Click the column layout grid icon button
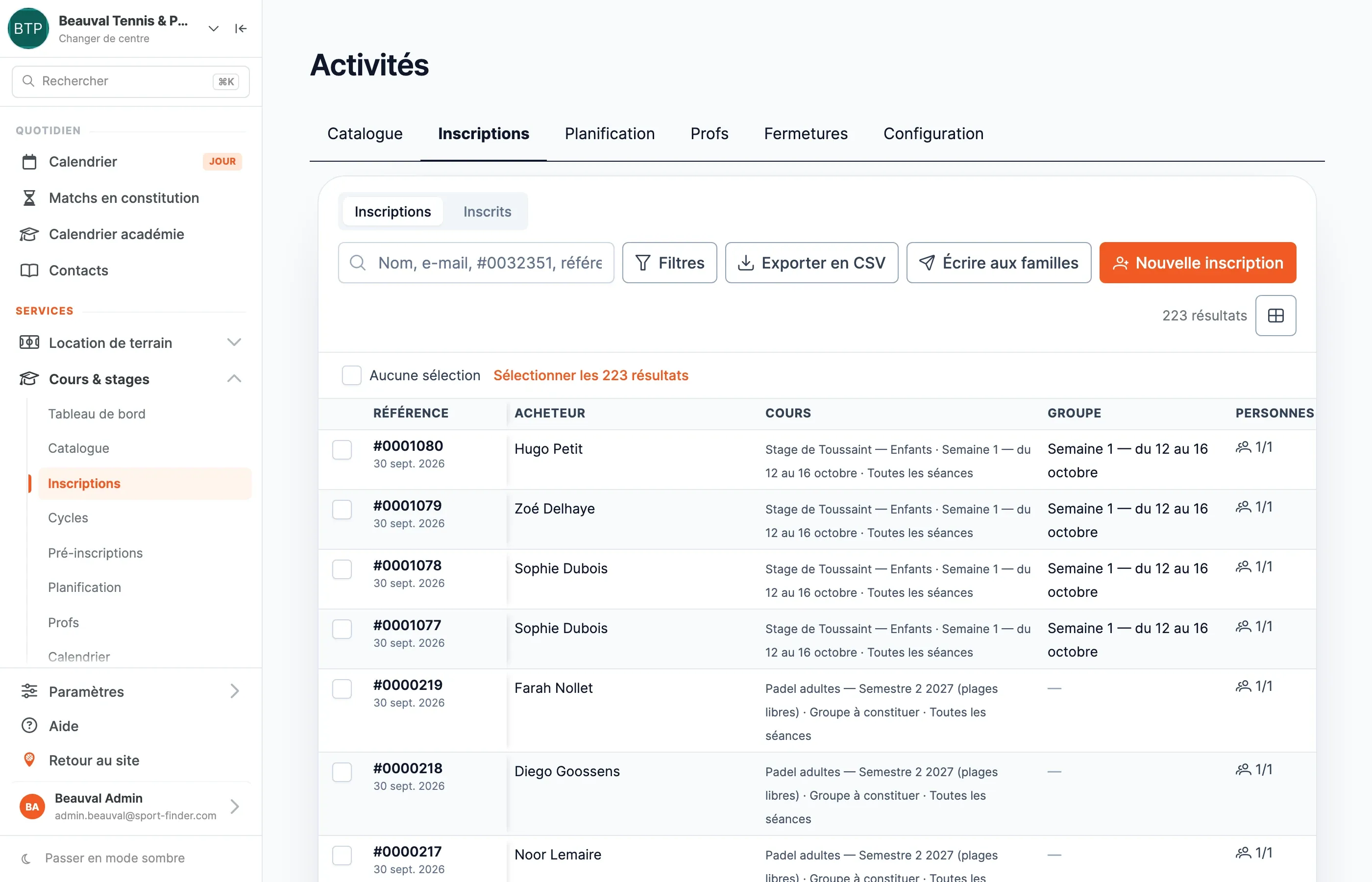Viewport: 1372px width, 882px height. pyautogui.click(x=1275, y=316)
